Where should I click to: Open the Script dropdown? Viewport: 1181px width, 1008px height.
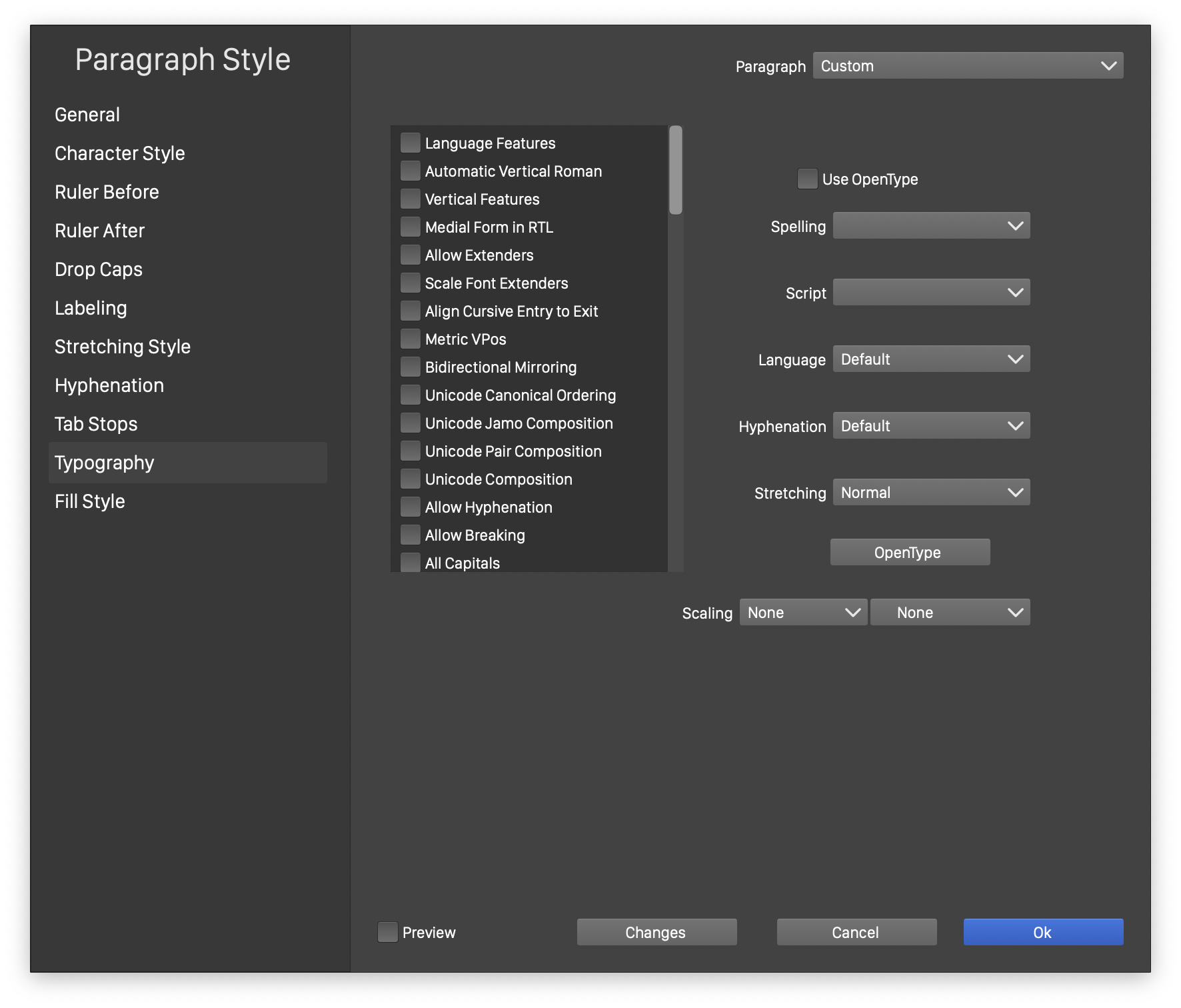[x=930, y=292]
